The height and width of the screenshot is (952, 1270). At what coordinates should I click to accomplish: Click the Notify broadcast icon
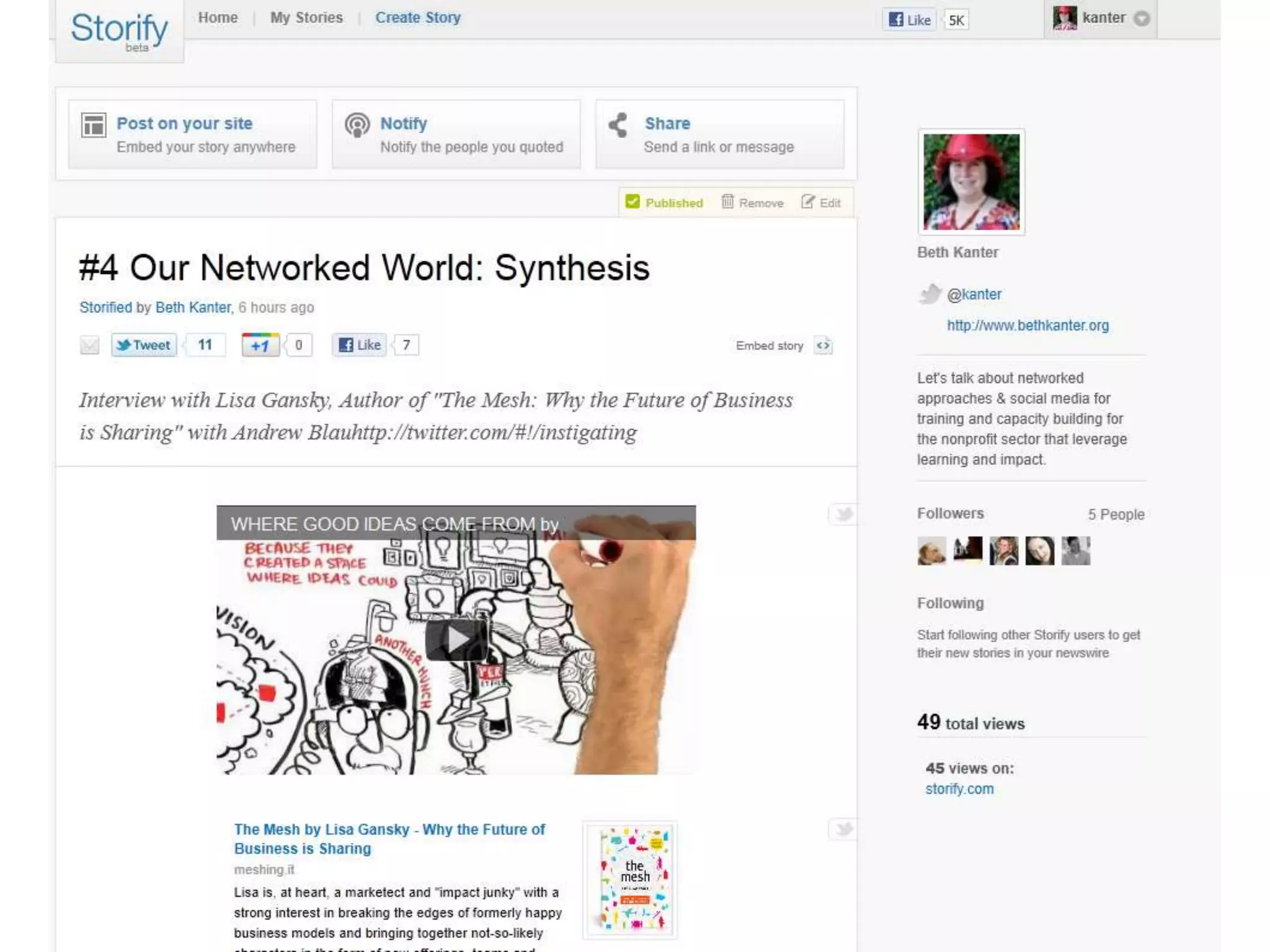coord(357,125)
